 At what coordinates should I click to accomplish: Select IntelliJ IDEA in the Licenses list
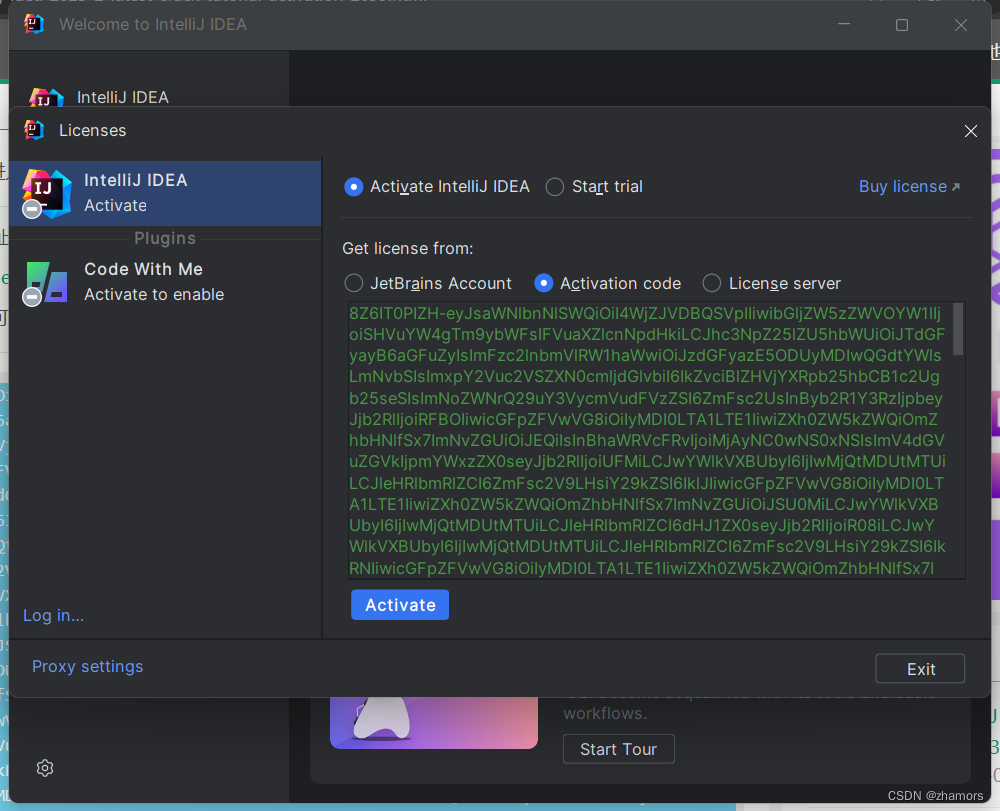(x=165, y=193)
